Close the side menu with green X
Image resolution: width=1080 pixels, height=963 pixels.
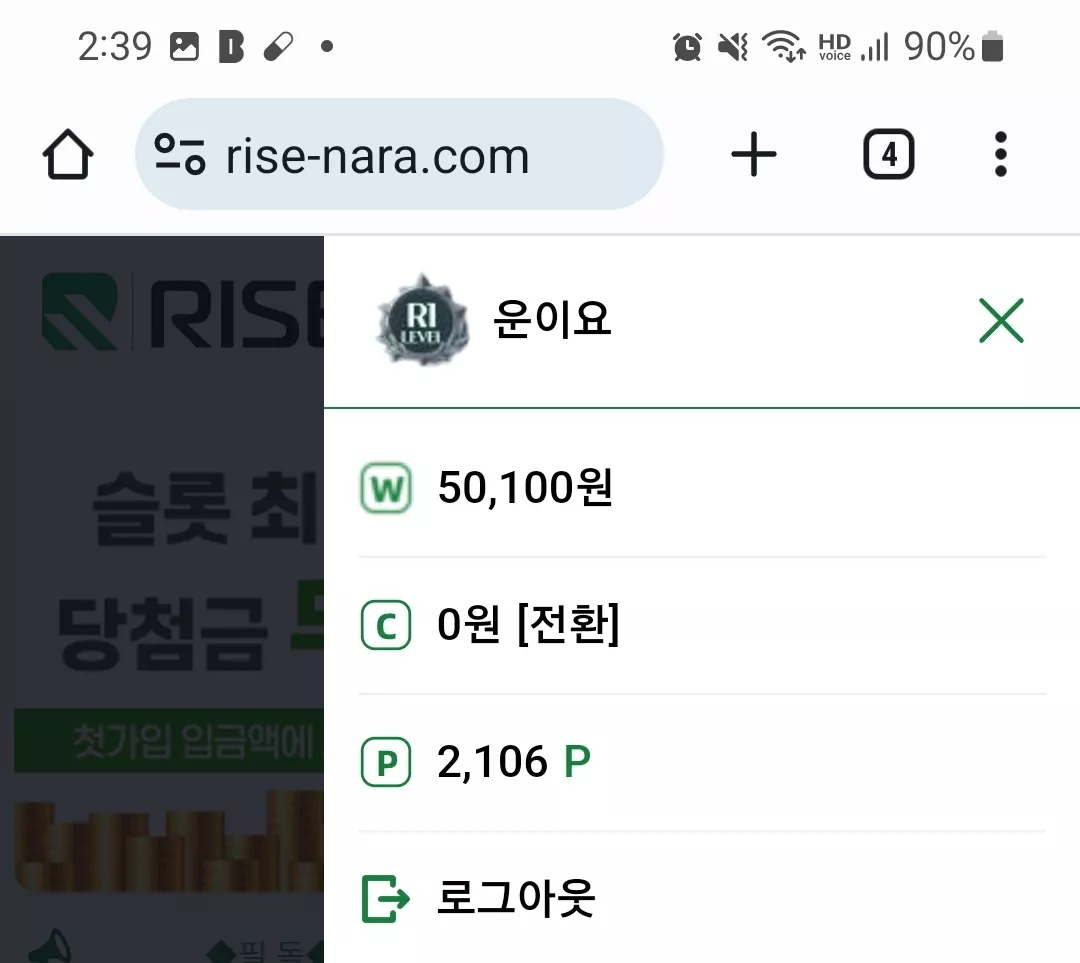tap(1001, 320)
